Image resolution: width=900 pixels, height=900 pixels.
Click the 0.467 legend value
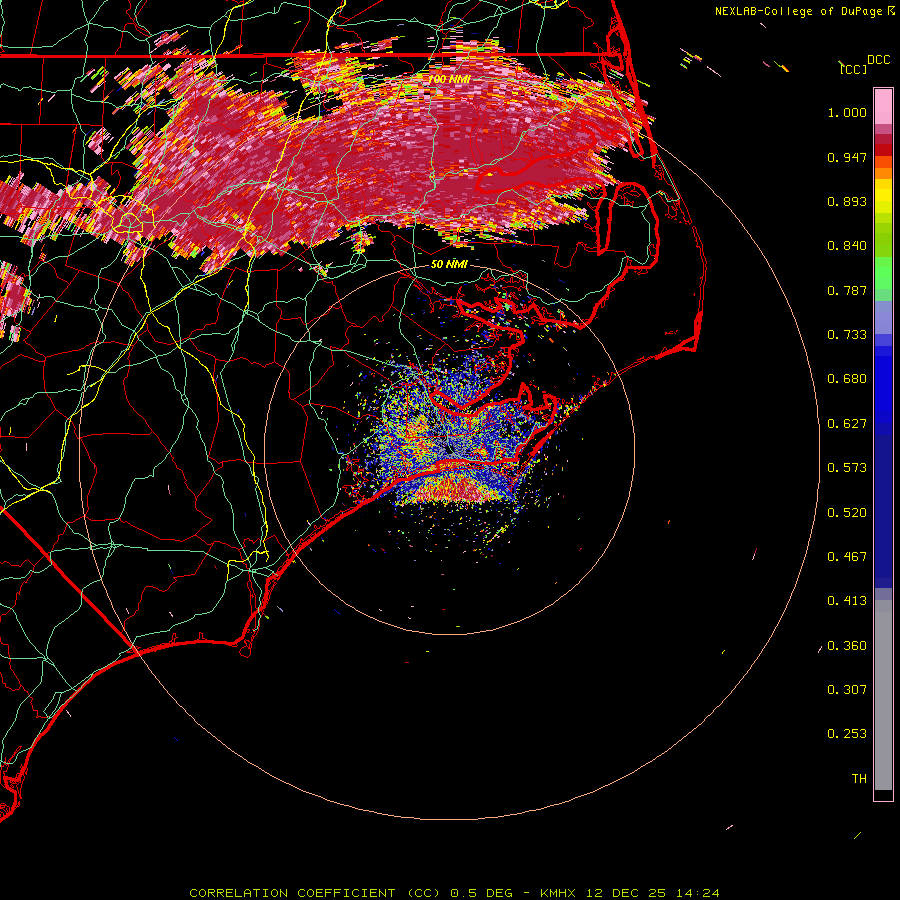[847, 557]
